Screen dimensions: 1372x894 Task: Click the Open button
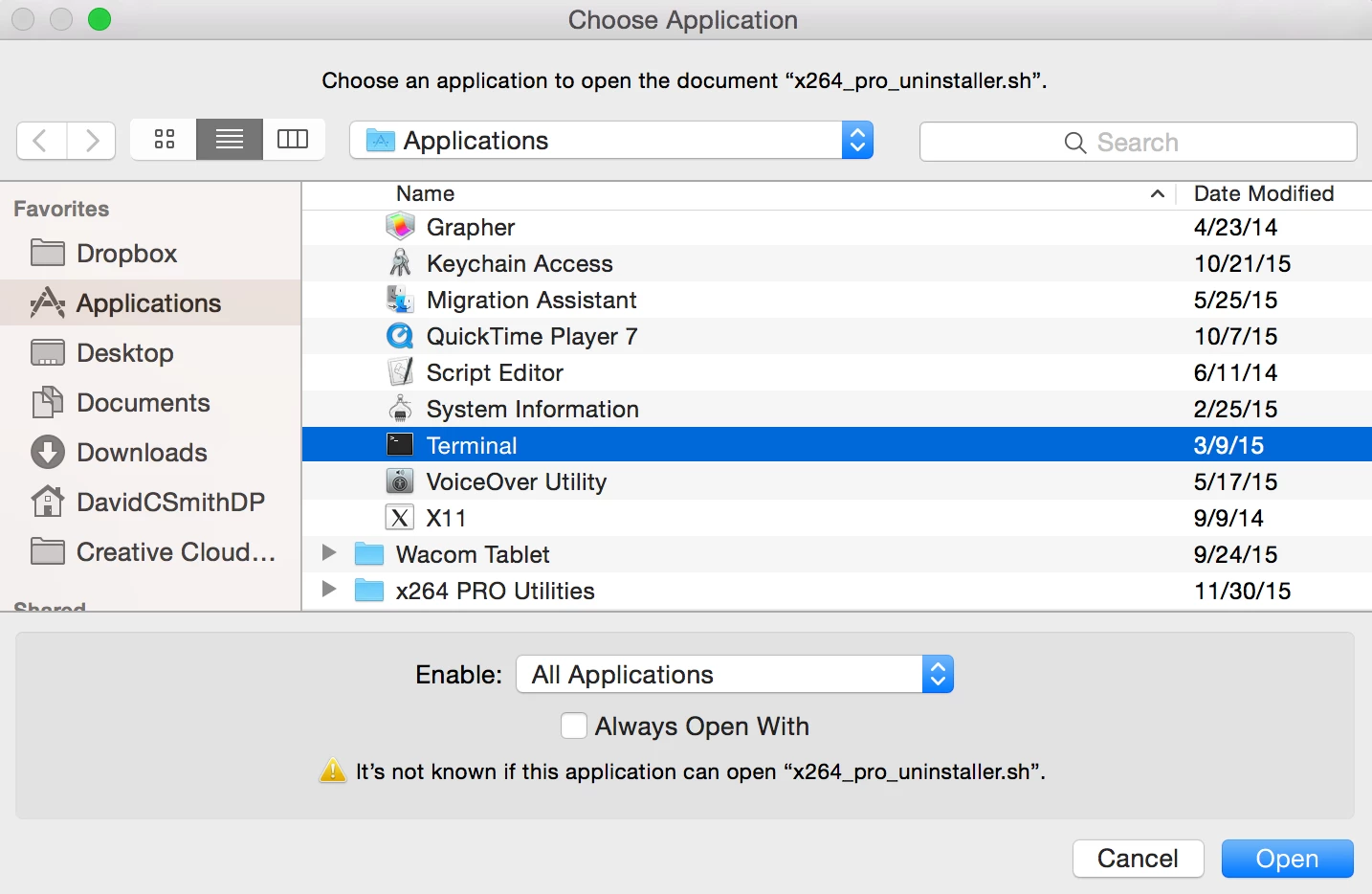coord(1287,859)
